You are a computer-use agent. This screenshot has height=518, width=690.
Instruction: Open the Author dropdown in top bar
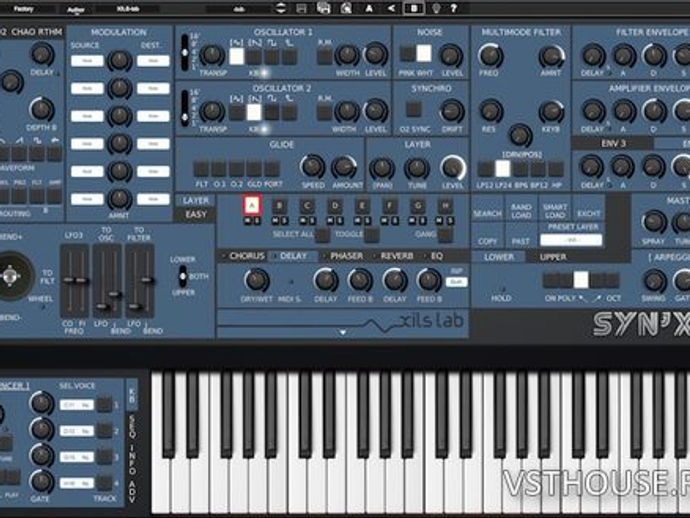(x=76, y=9)
